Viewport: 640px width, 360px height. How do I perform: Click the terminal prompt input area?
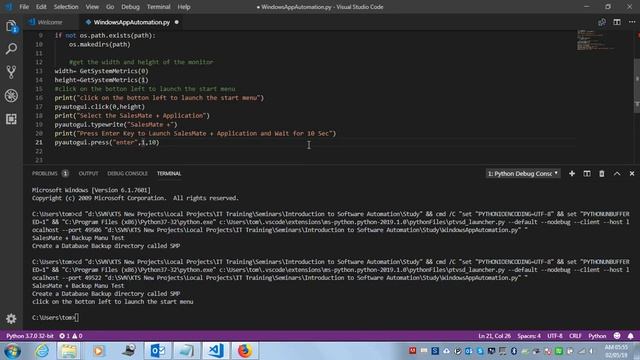click(x=77, y=318)
